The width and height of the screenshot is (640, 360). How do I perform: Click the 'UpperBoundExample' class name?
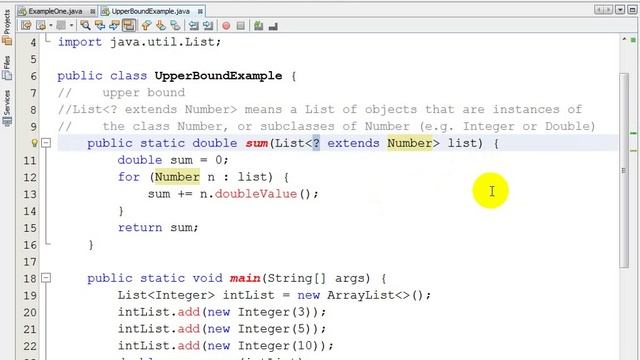(x=218, y=76)
